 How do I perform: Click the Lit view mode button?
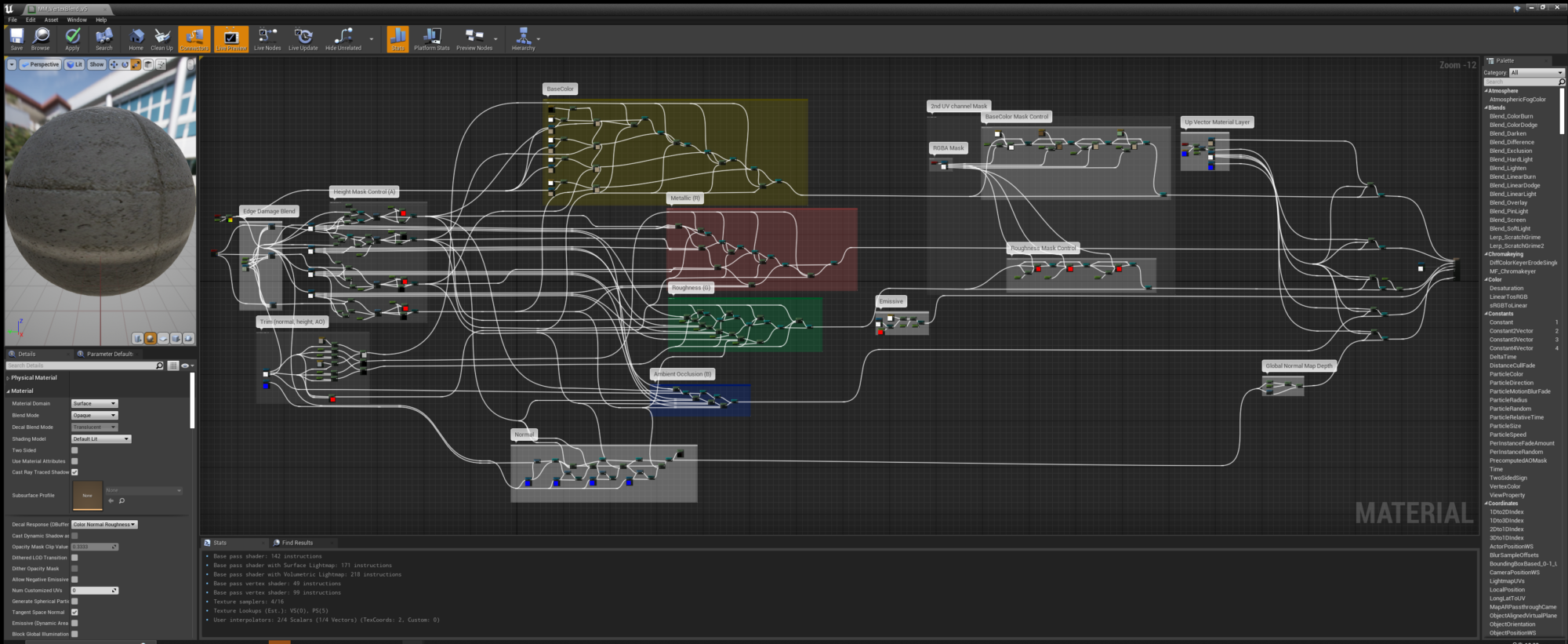point(74,64)
